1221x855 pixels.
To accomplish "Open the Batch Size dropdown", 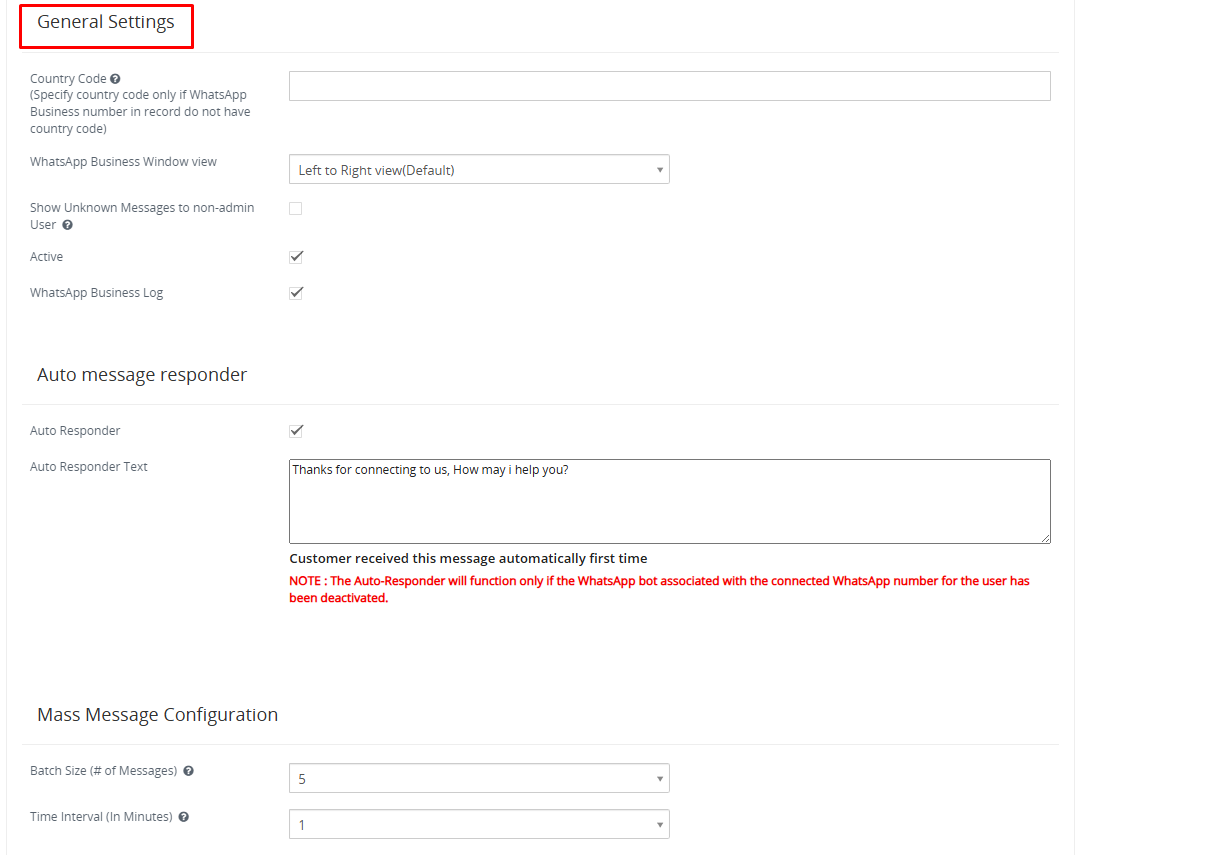I will pyautogui.click(x=479, y=778).
